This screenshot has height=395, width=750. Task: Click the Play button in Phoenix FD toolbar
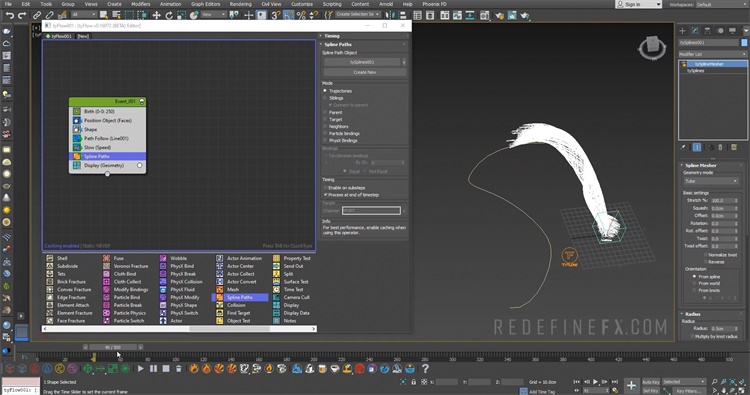click(141, 369)
